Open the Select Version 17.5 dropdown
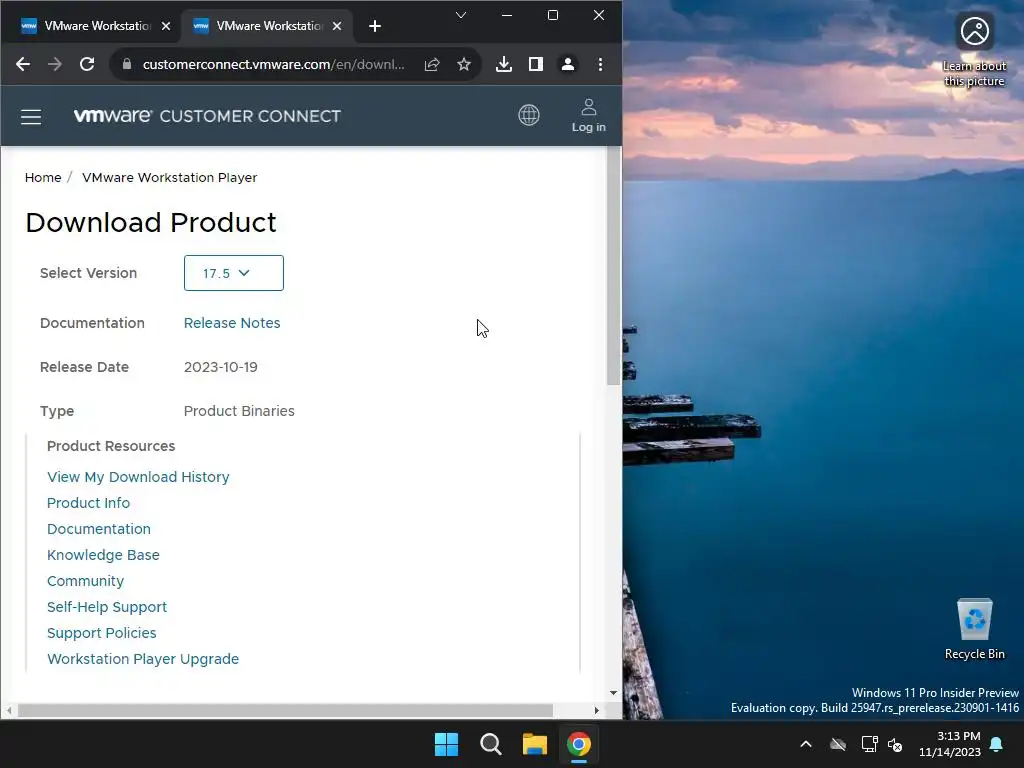Image resolution: width=1024 pixels, height=768 pixels. [x=234, y=273]
